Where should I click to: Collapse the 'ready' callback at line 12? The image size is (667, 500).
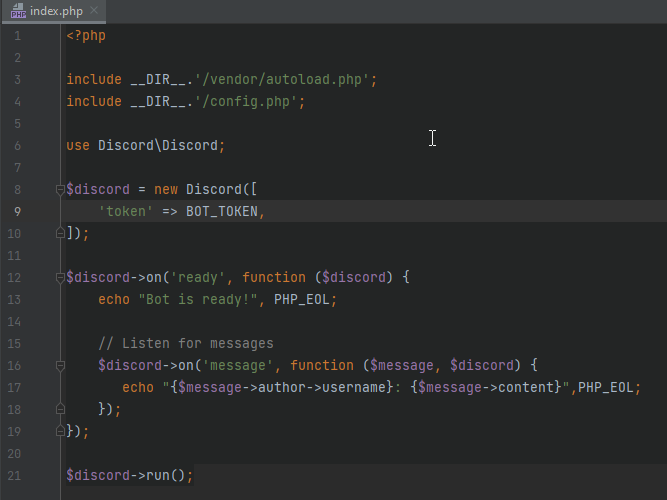pos(60,277)
